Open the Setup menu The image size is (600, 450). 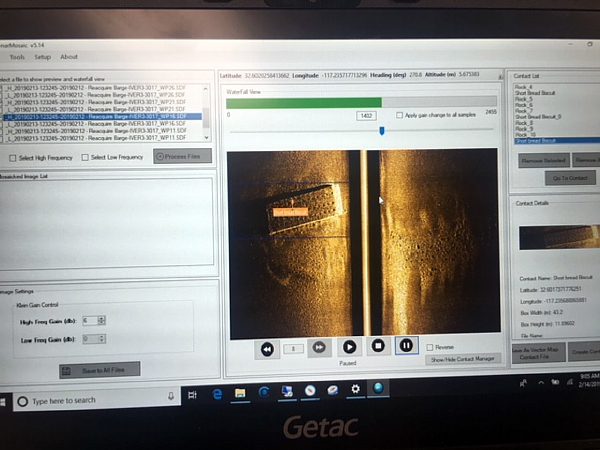pyautogui.click(x=42, y=57)
